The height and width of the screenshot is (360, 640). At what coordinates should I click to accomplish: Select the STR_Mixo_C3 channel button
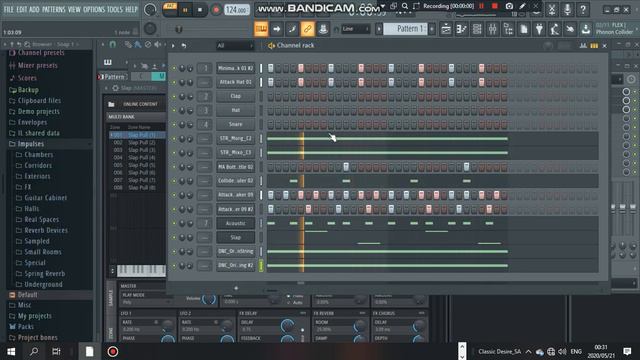tap(236, 153)
